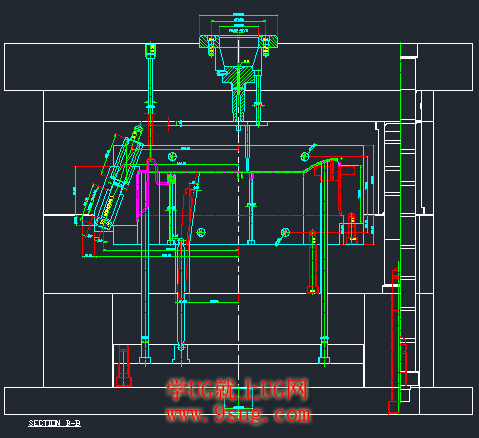This screenshot has width=479, height=438.
Task: Open the www.9sug.com watermark link
Action: [238, 414]
